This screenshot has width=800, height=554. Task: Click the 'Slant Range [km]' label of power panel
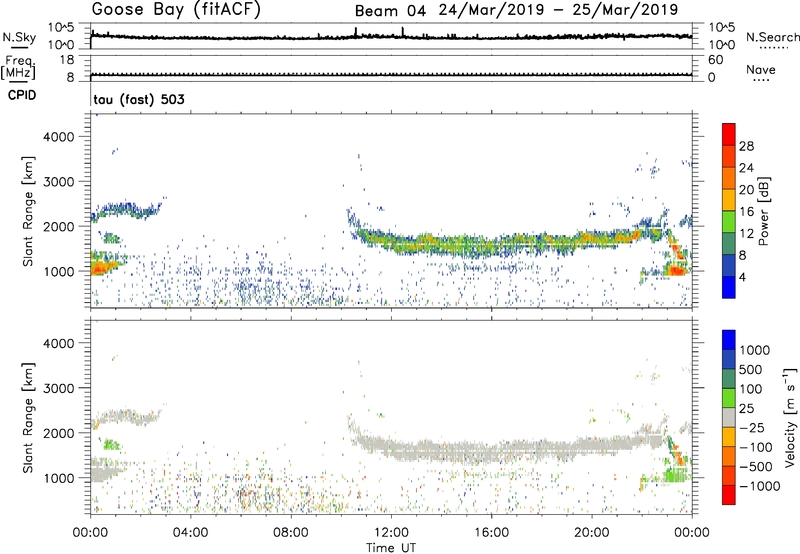(x=28, y=211)
